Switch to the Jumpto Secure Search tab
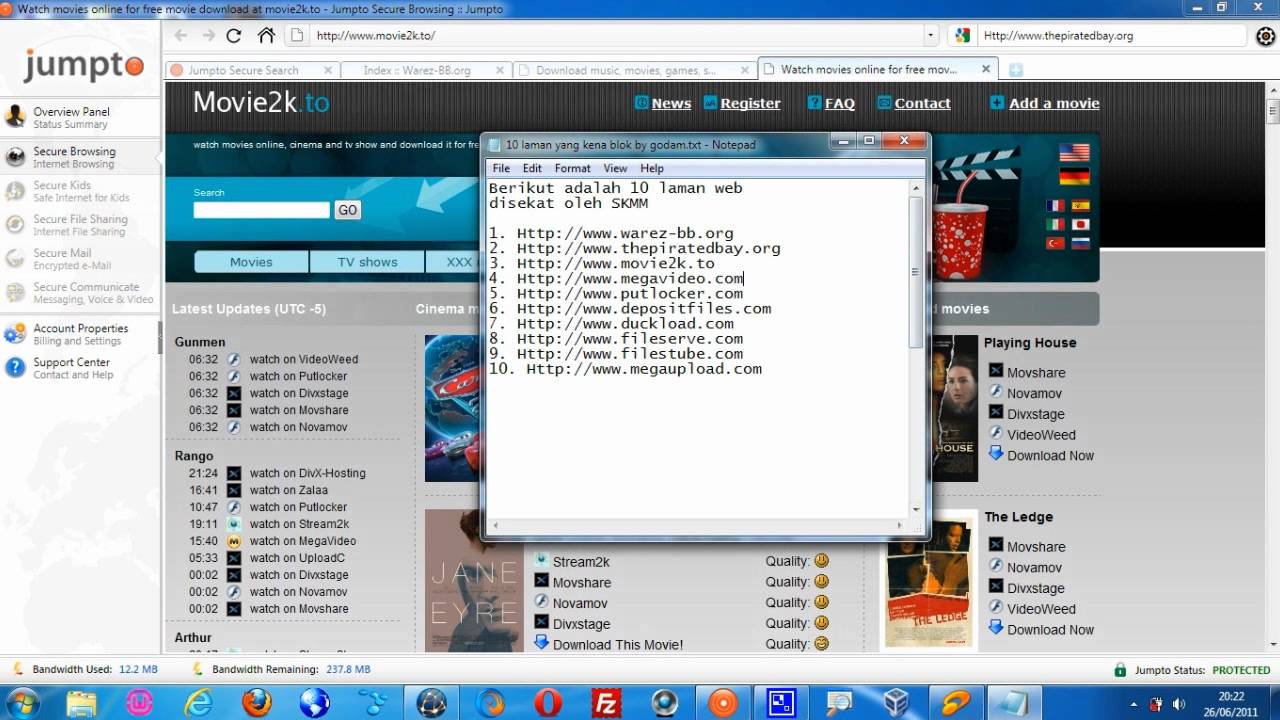The height and width of the screenshot is (720, 1280). point(250,70)
